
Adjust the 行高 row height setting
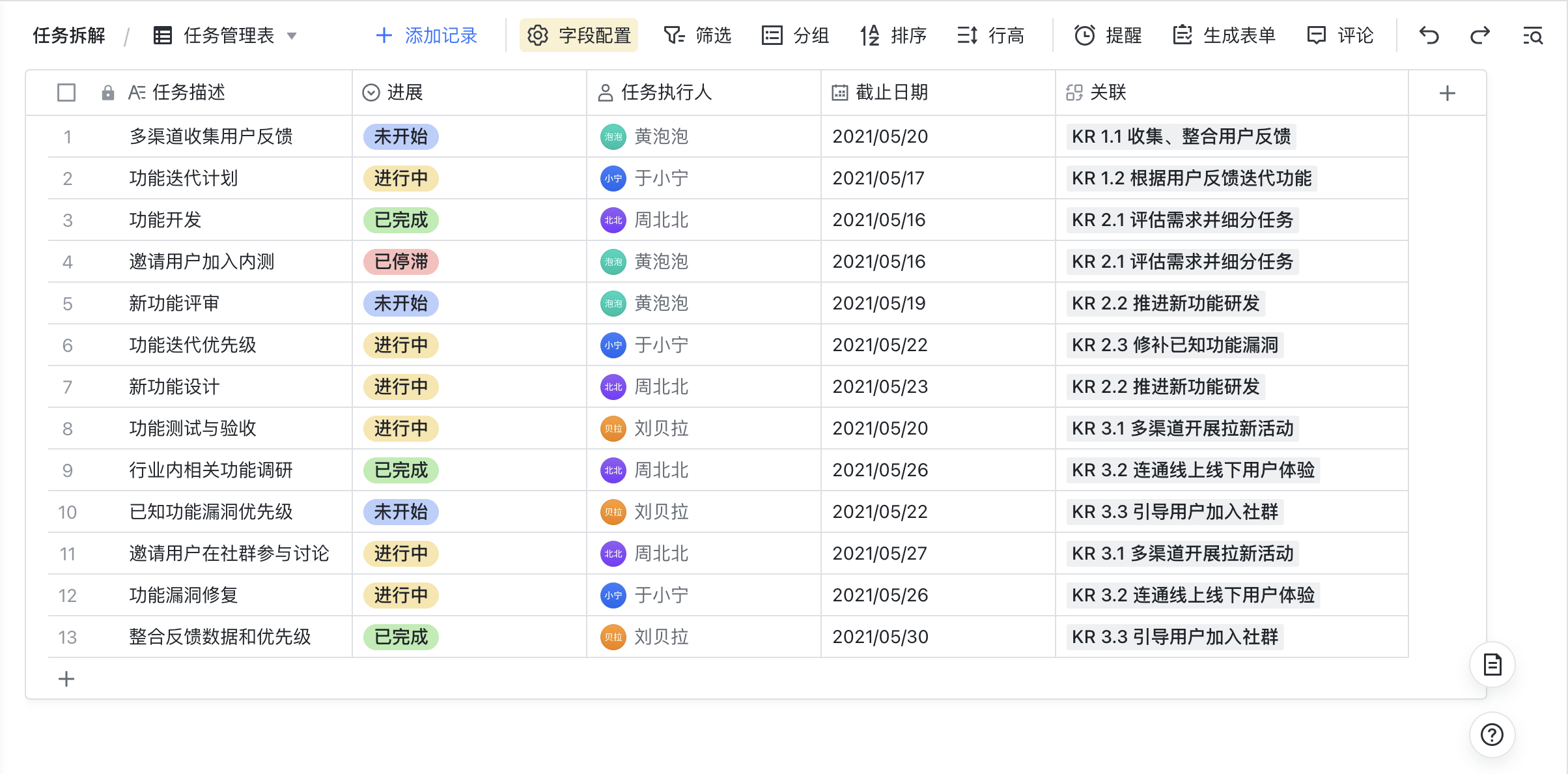990,36
